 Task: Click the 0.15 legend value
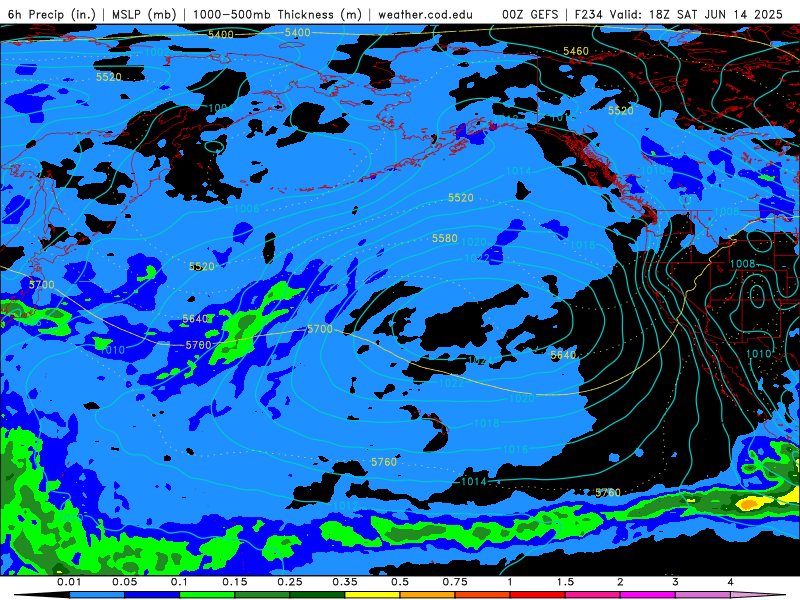(235, 582)
